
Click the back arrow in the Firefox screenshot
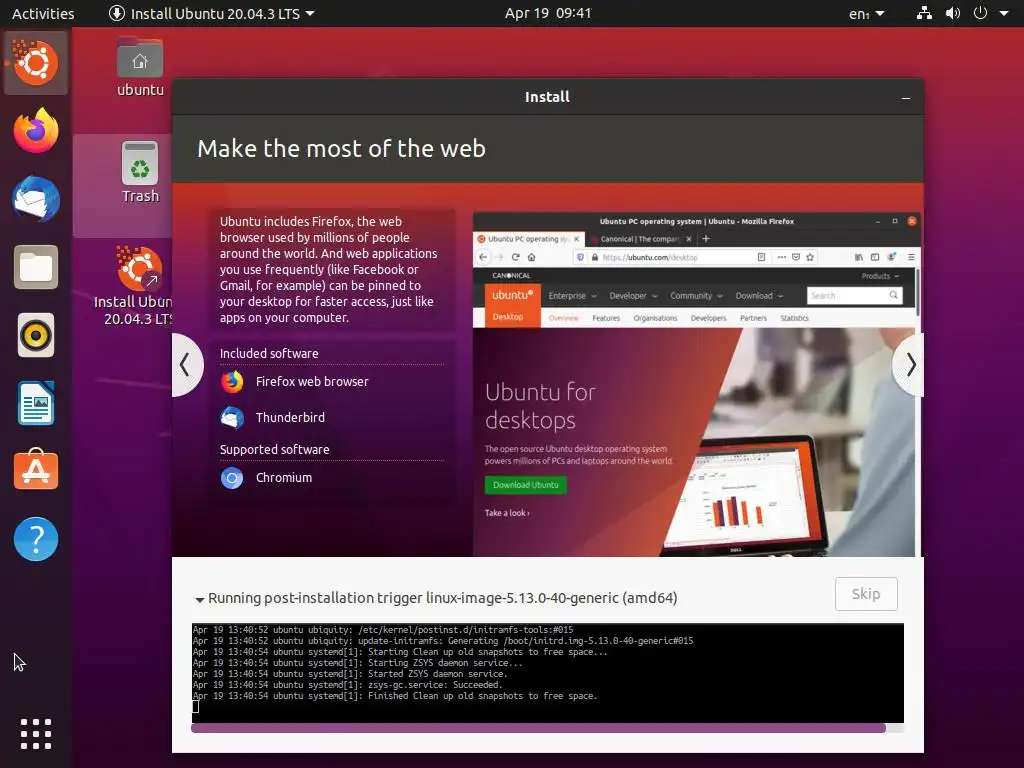[483, 257]
